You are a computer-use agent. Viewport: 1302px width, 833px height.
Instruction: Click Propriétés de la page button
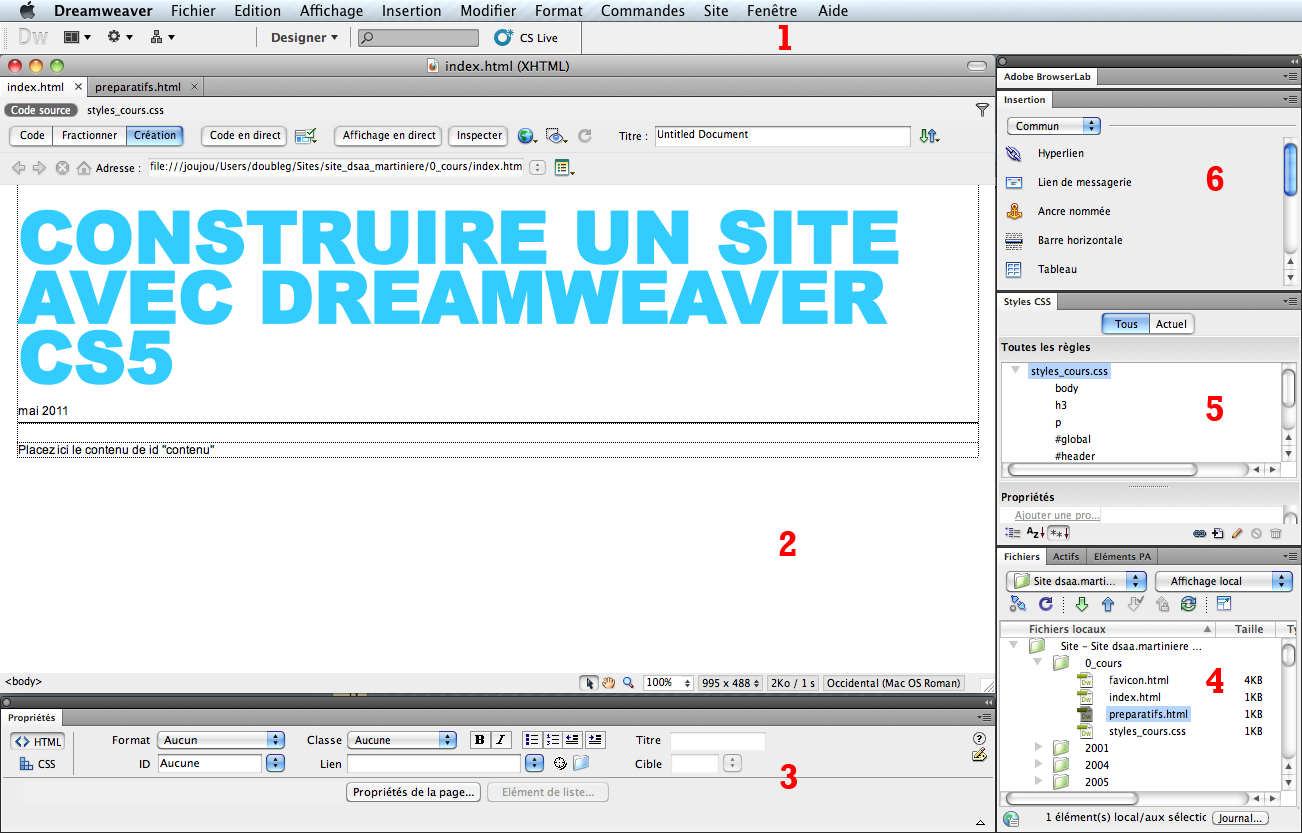pos(415,792)
